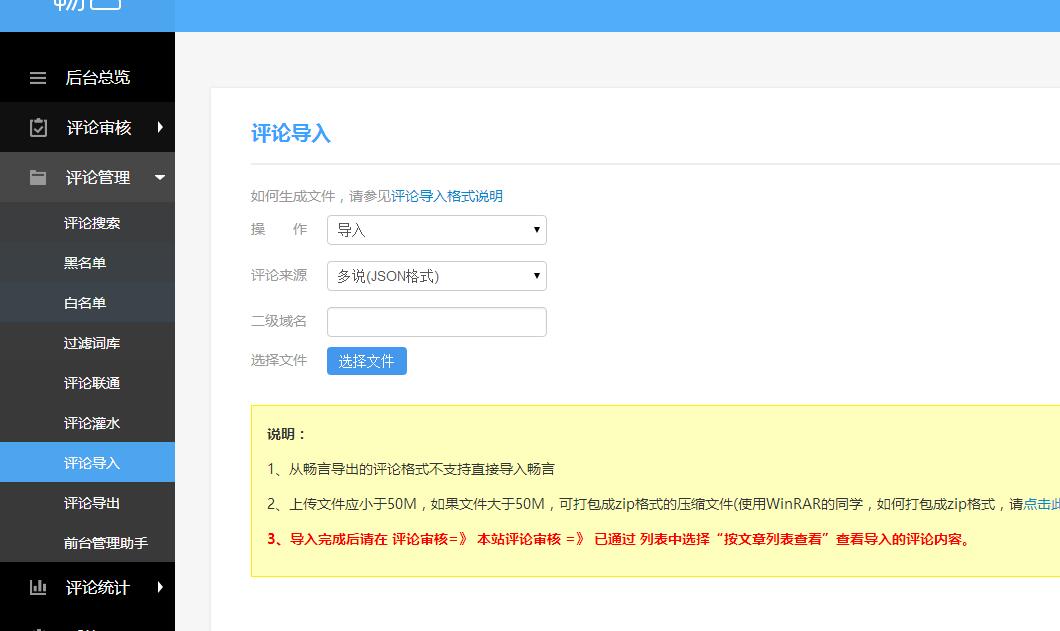
Task: Select 评论搜索 in the sidebar
Action: click(90, 222)
